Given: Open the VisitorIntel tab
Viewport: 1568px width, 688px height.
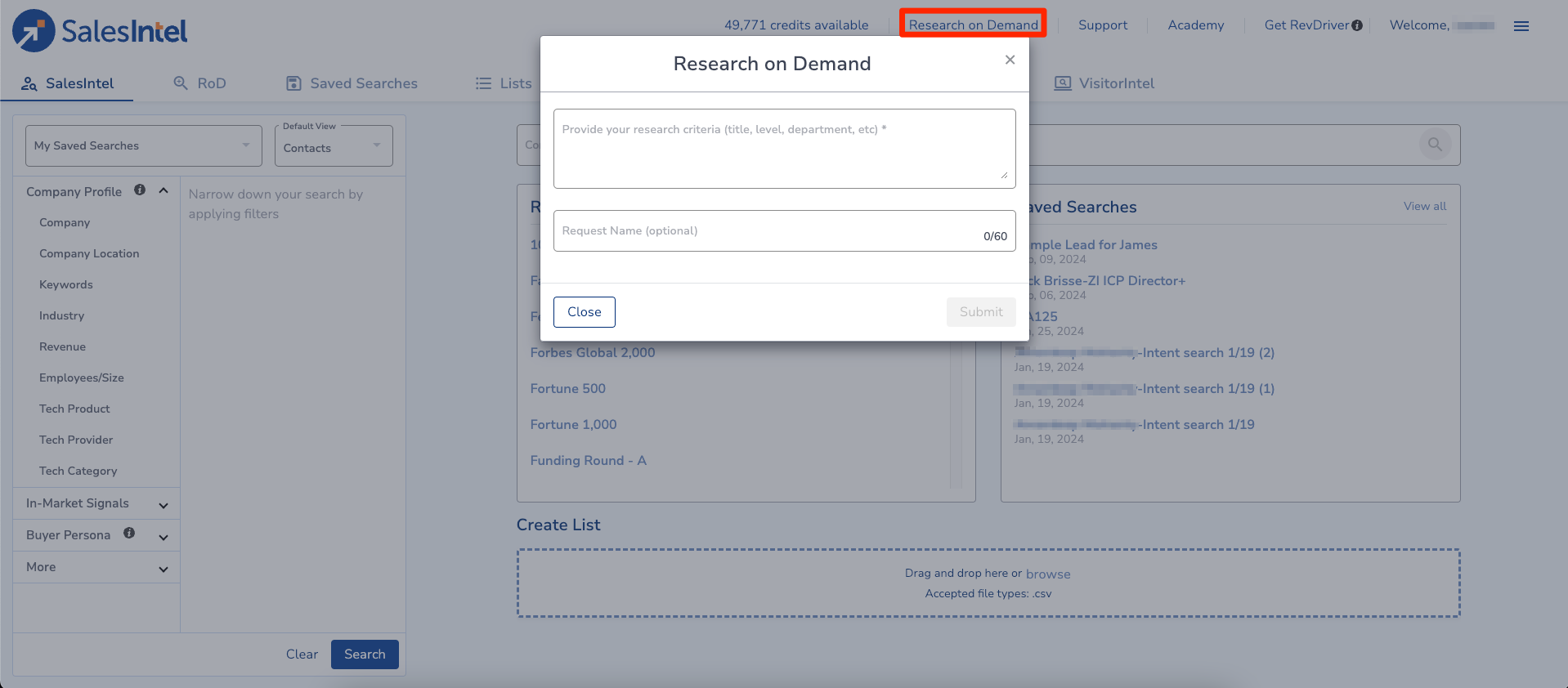Looking at the screenshot, I should 1104,83.
